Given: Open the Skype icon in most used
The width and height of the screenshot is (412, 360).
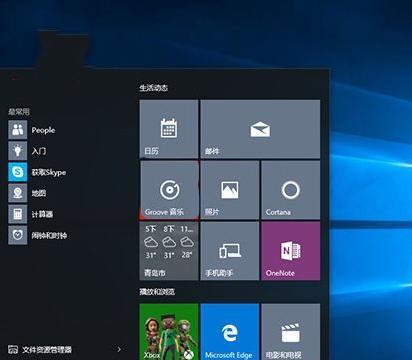Looking at the screenshot, I should 18,172.
